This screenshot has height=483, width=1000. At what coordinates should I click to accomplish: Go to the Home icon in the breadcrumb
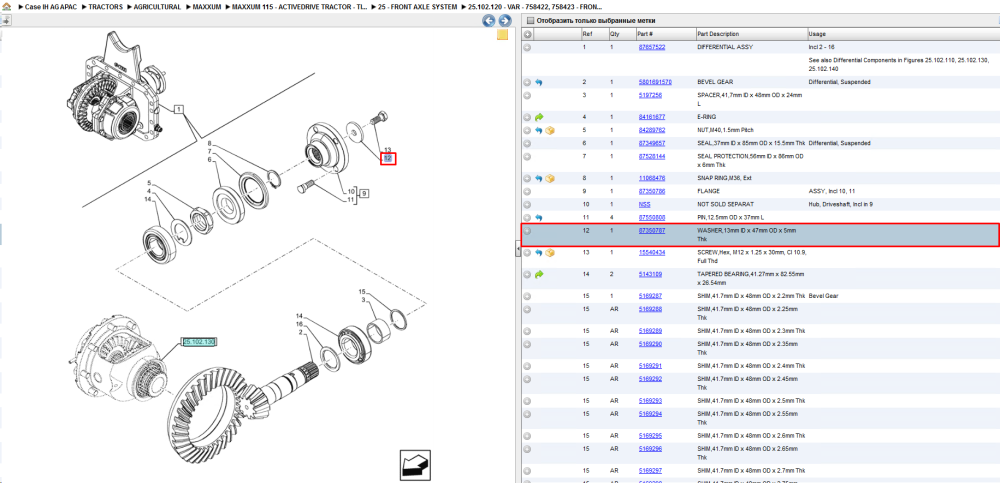(5, 6)
